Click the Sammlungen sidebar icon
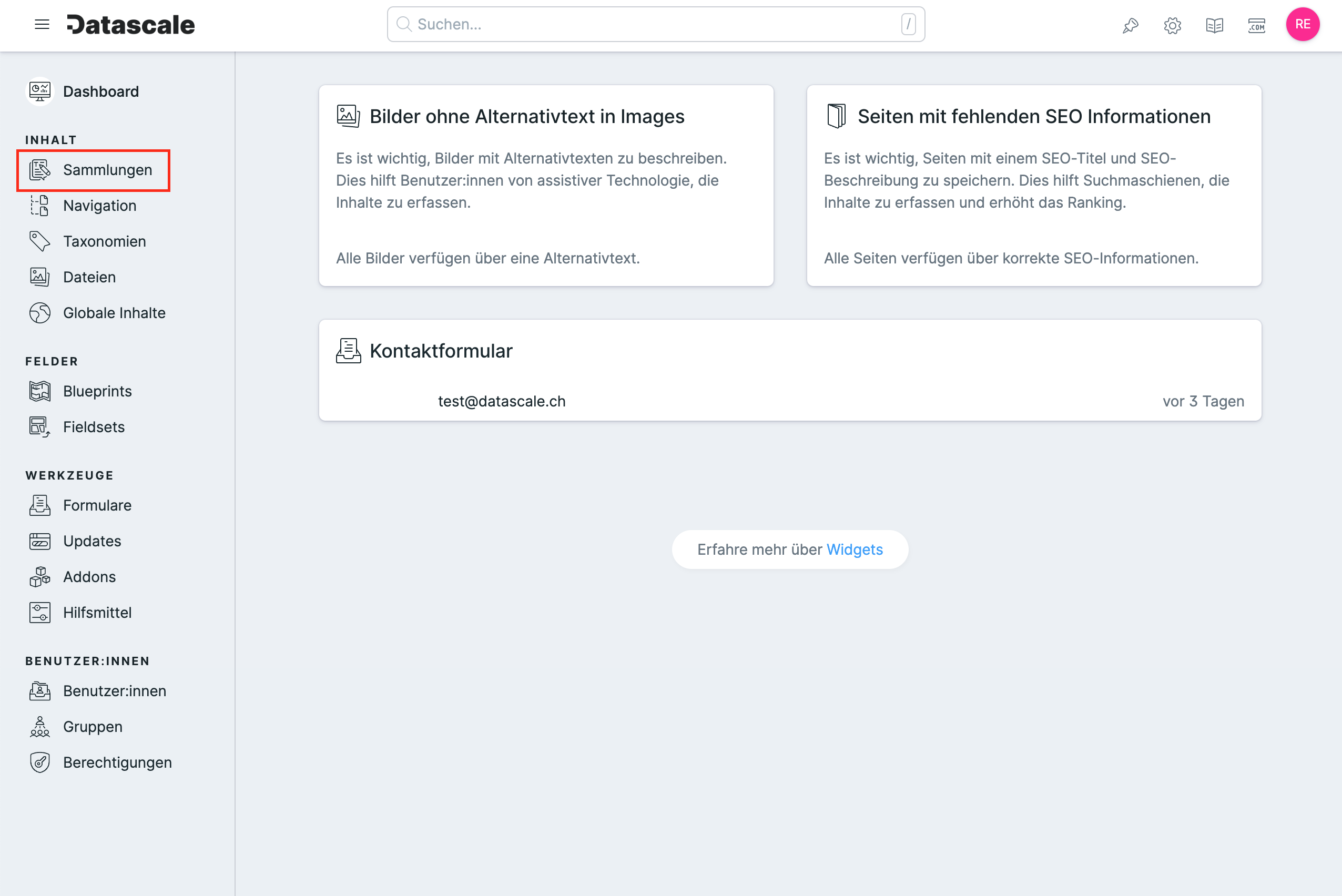Screen dimensions: 1342x896 click(40, 170)
